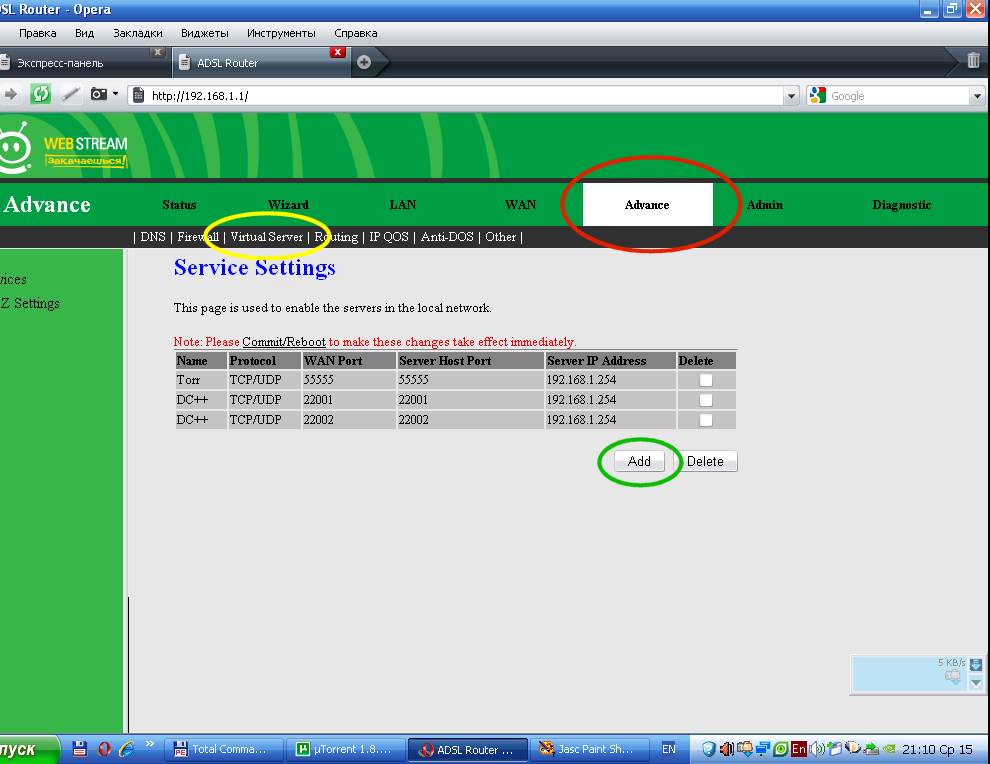
Task: Open the Admin section
Action: (765, 205)
